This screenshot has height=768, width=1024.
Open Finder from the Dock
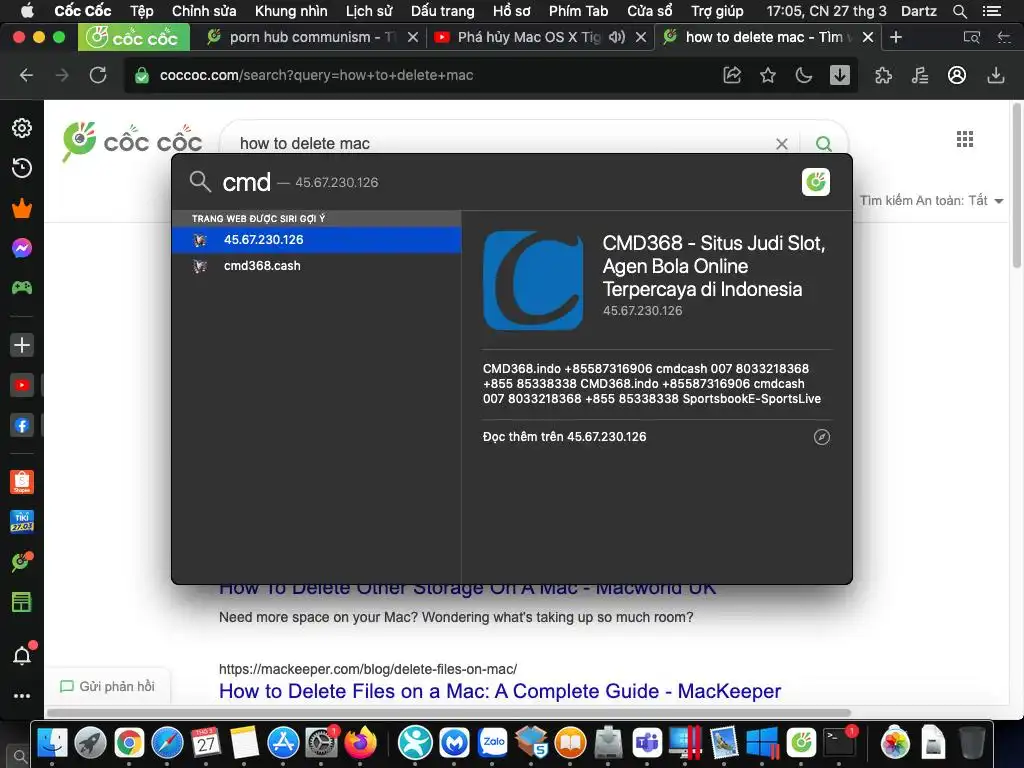pos(52,743)
